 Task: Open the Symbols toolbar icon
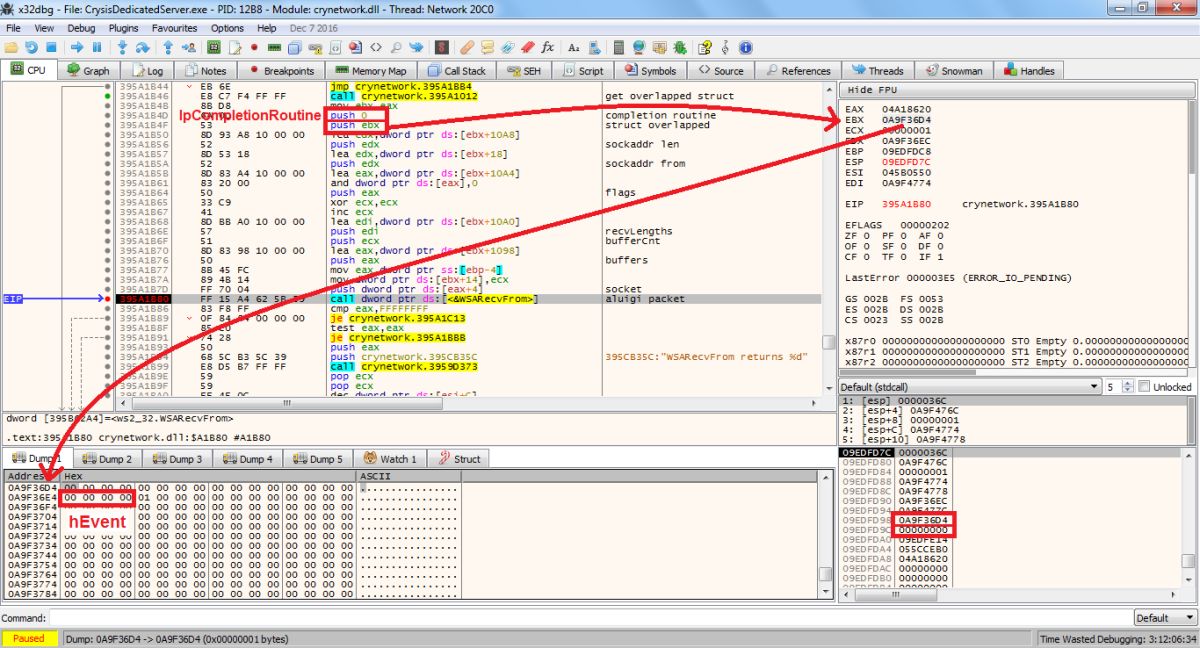click(x=356, y=47)
